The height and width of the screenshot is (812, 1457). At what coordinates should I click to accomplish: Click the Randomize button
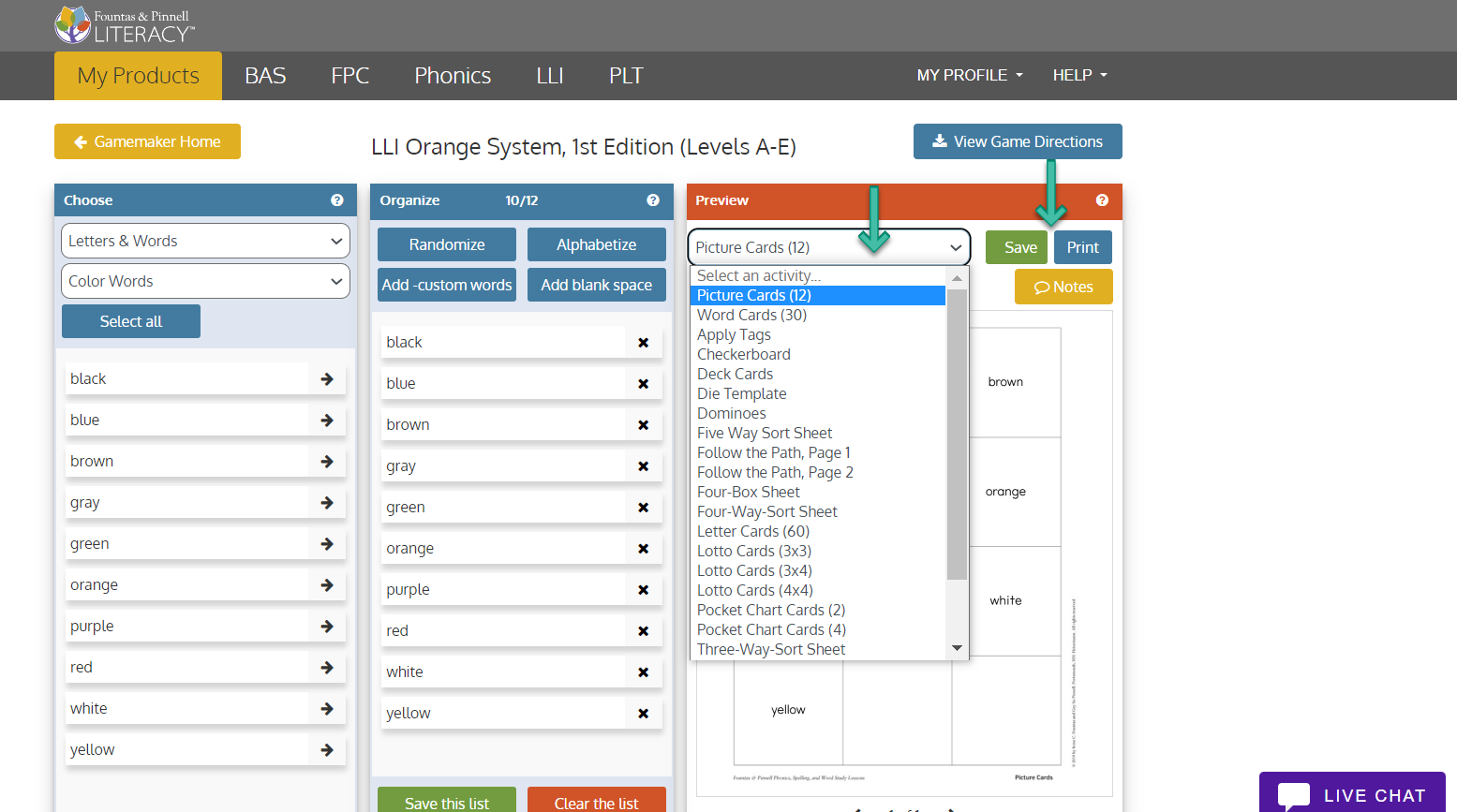click(446, 244)
